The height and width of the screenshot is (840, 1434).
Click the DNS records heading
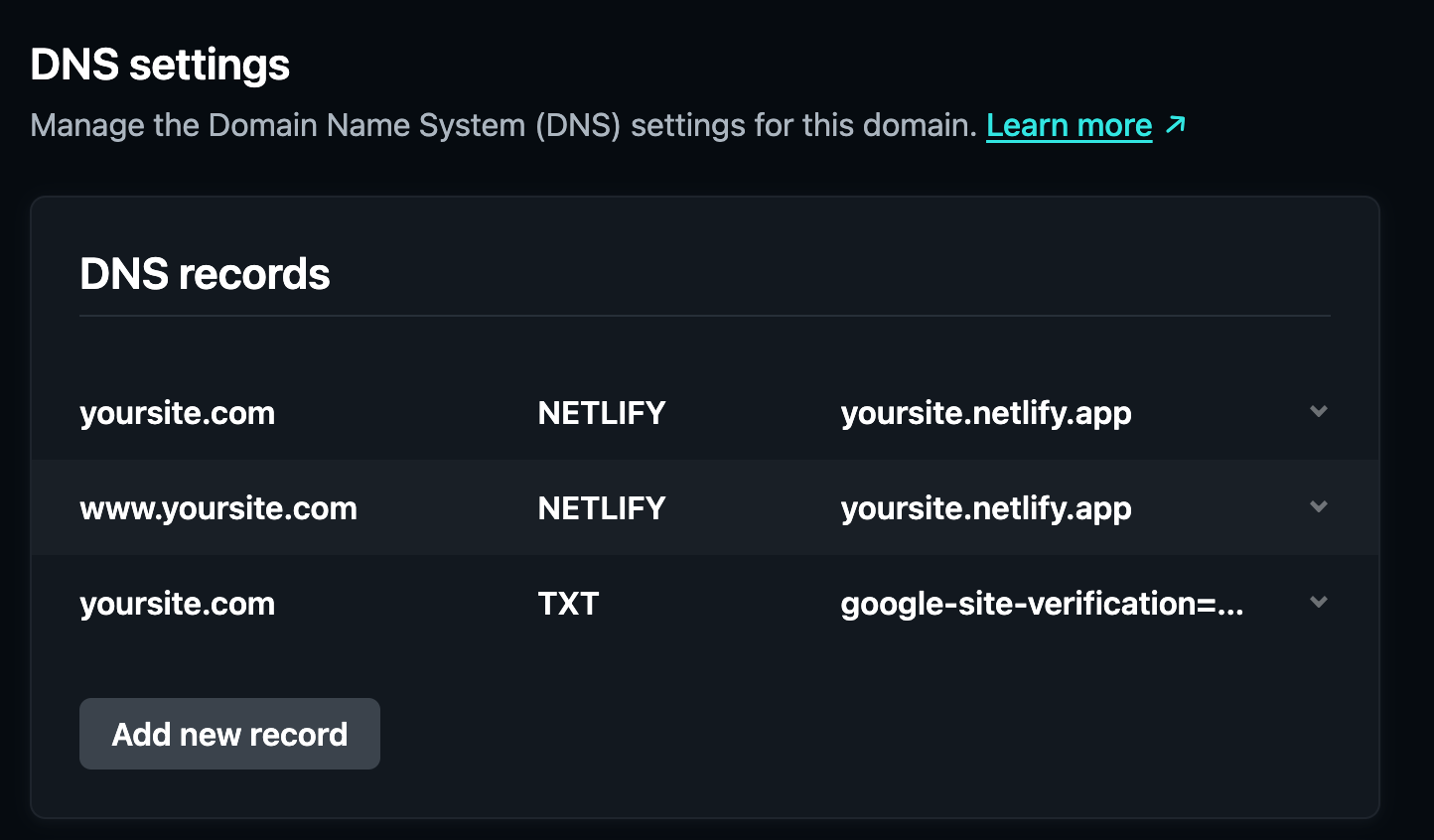click(x=205, y=274)
